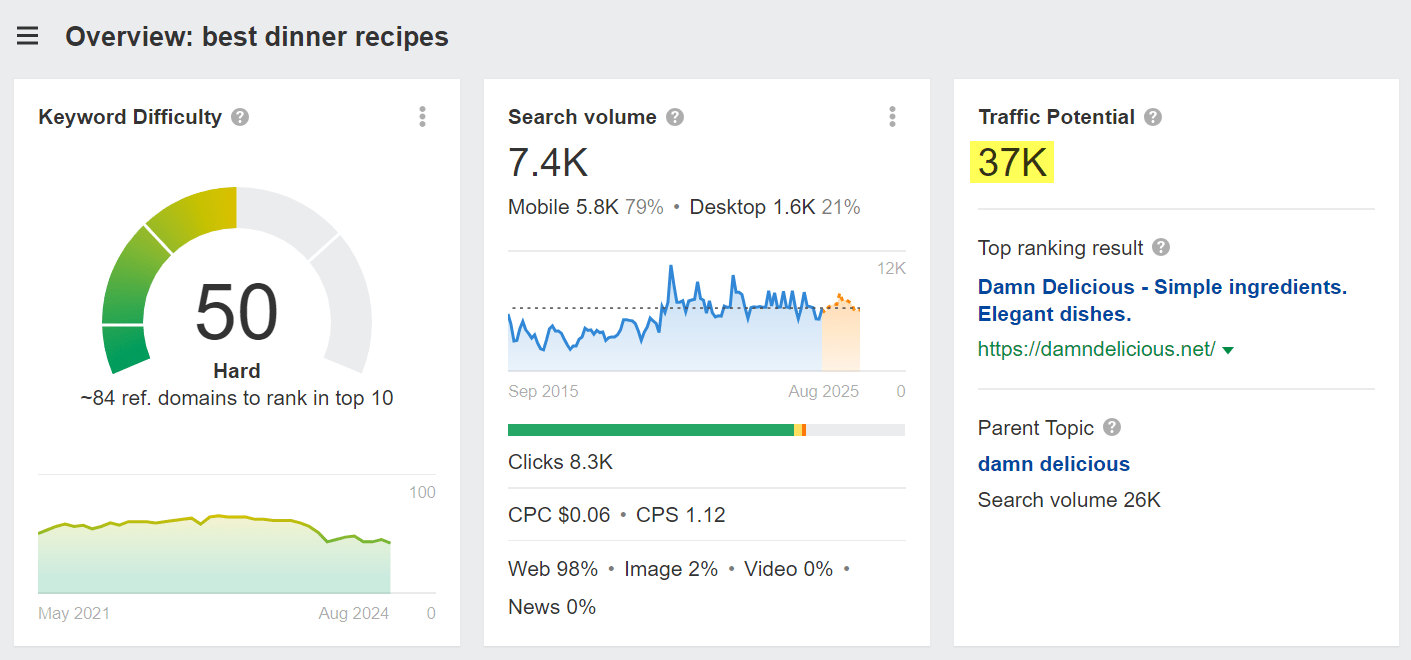
Task: Open the navigation hamburger menu
Action: pyautogui.click(x=27, y=35)
